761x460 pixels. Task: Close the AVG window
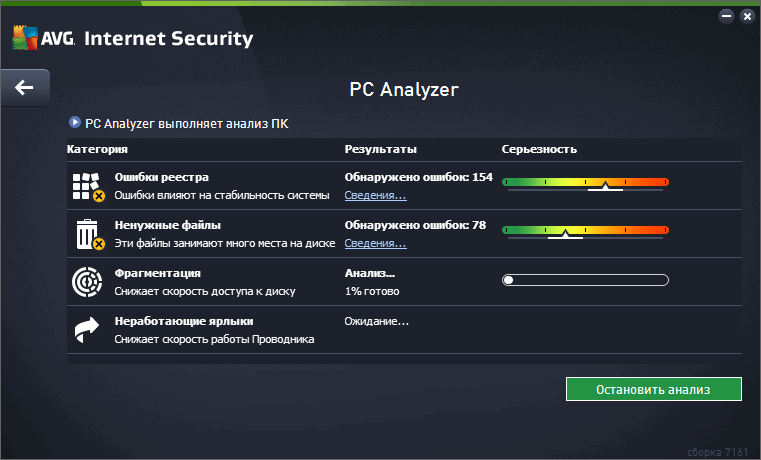[x=747, y=16]
